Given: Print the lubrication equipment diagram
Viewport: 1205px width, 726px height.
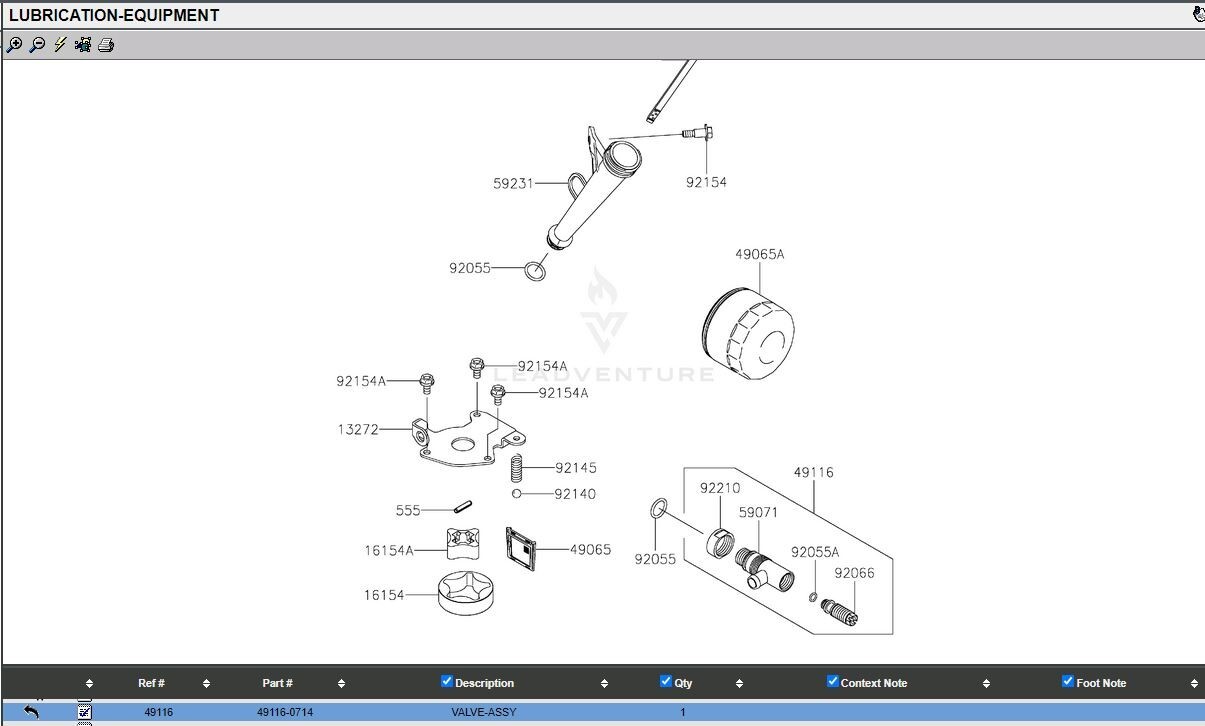Looking at the screenshot, I should tap(106, 45).
